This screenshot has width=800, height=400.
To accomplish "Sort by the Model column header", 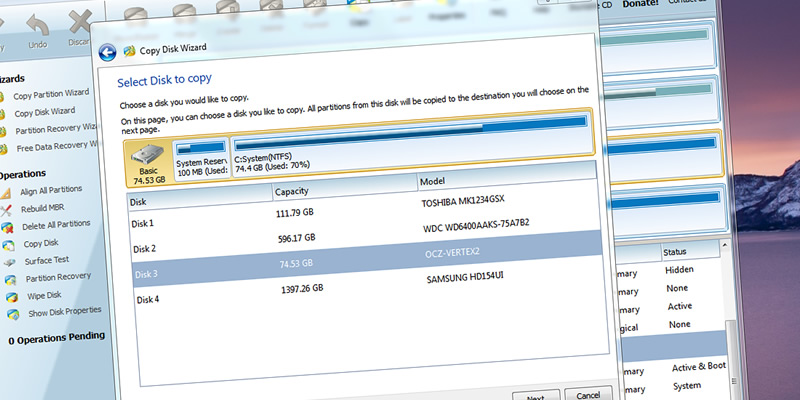I will pyautogui.click(x=508, y=176).
